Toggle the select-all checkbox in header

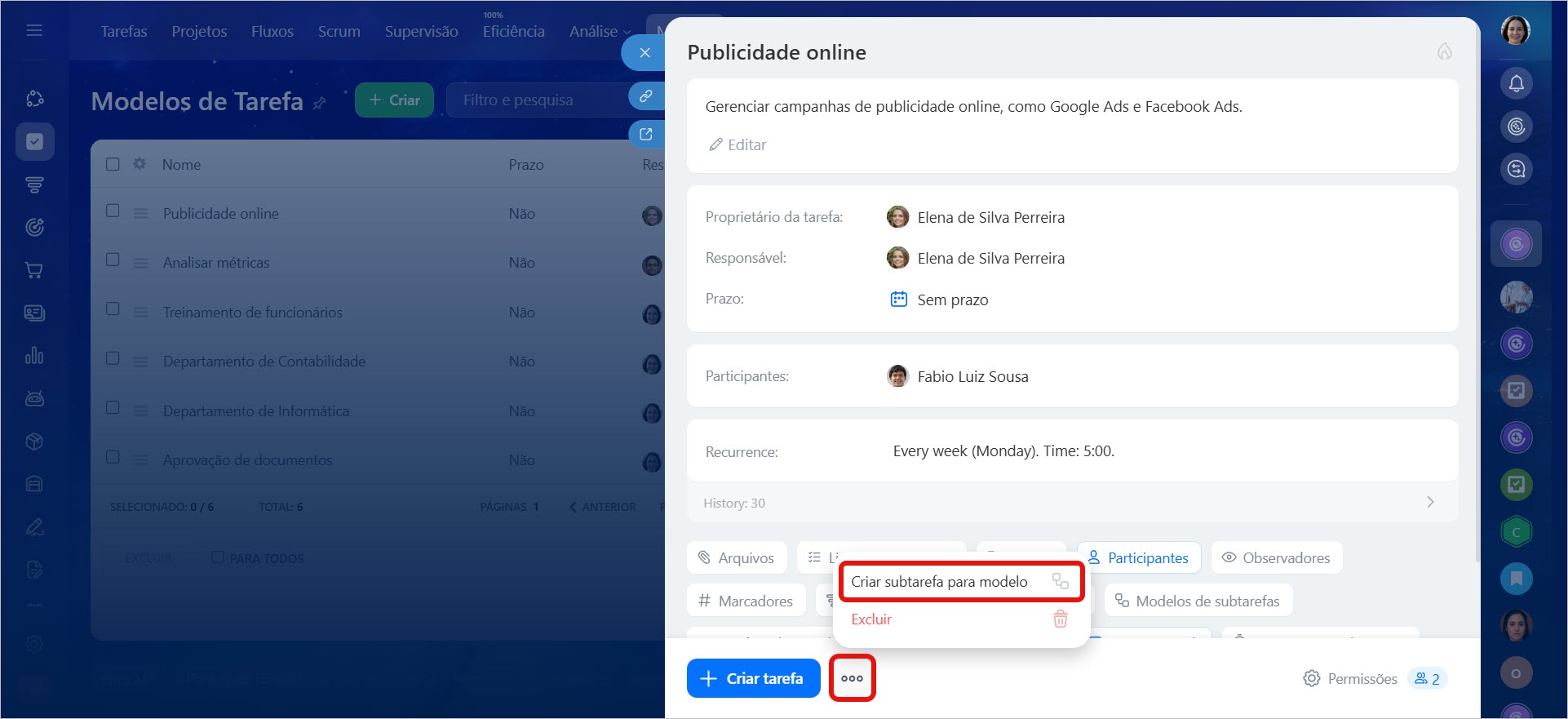click(x=113, y=164)
